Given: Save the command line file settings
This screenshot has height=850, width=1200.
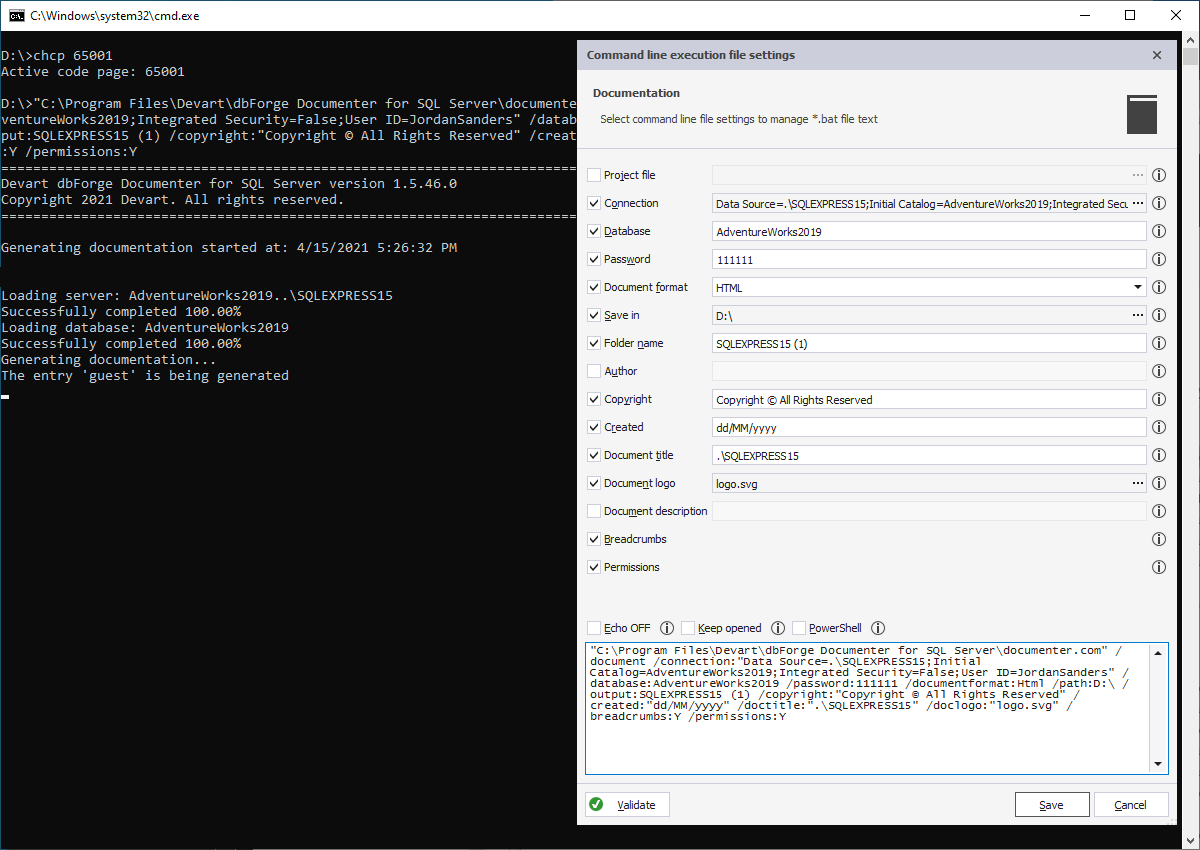Looking at the screenshot, I should coord(1052,804).
